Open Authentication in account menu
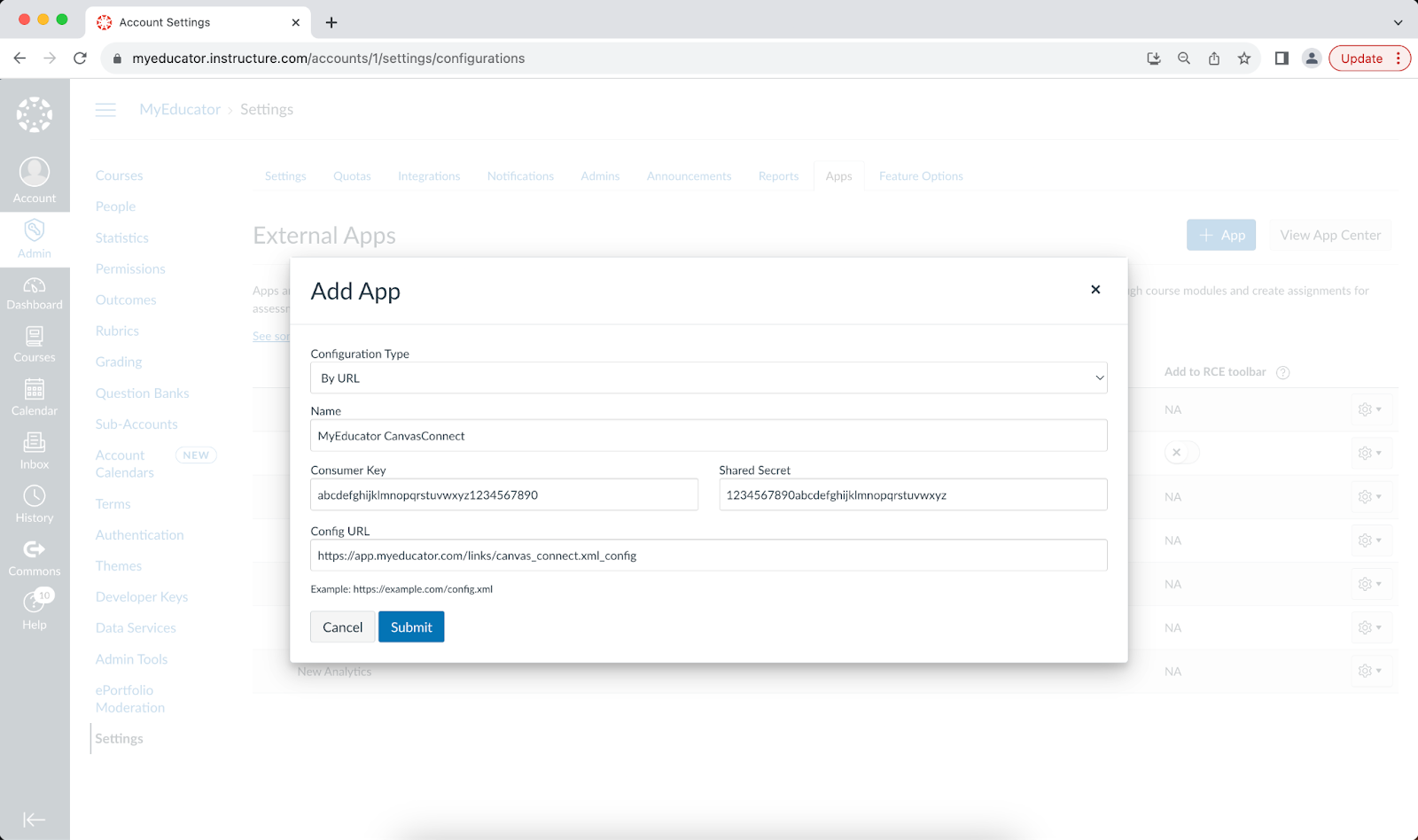1418x840 pixels. 140,535
